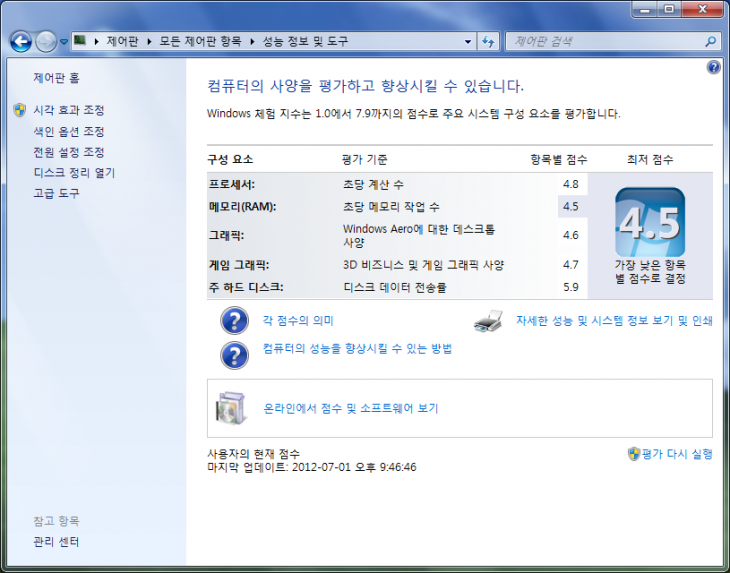This screenshot has height=573, width=730.
Task: Open 전원 설정 조정 link
Action: pyautogui.click(x=69, y=152)
